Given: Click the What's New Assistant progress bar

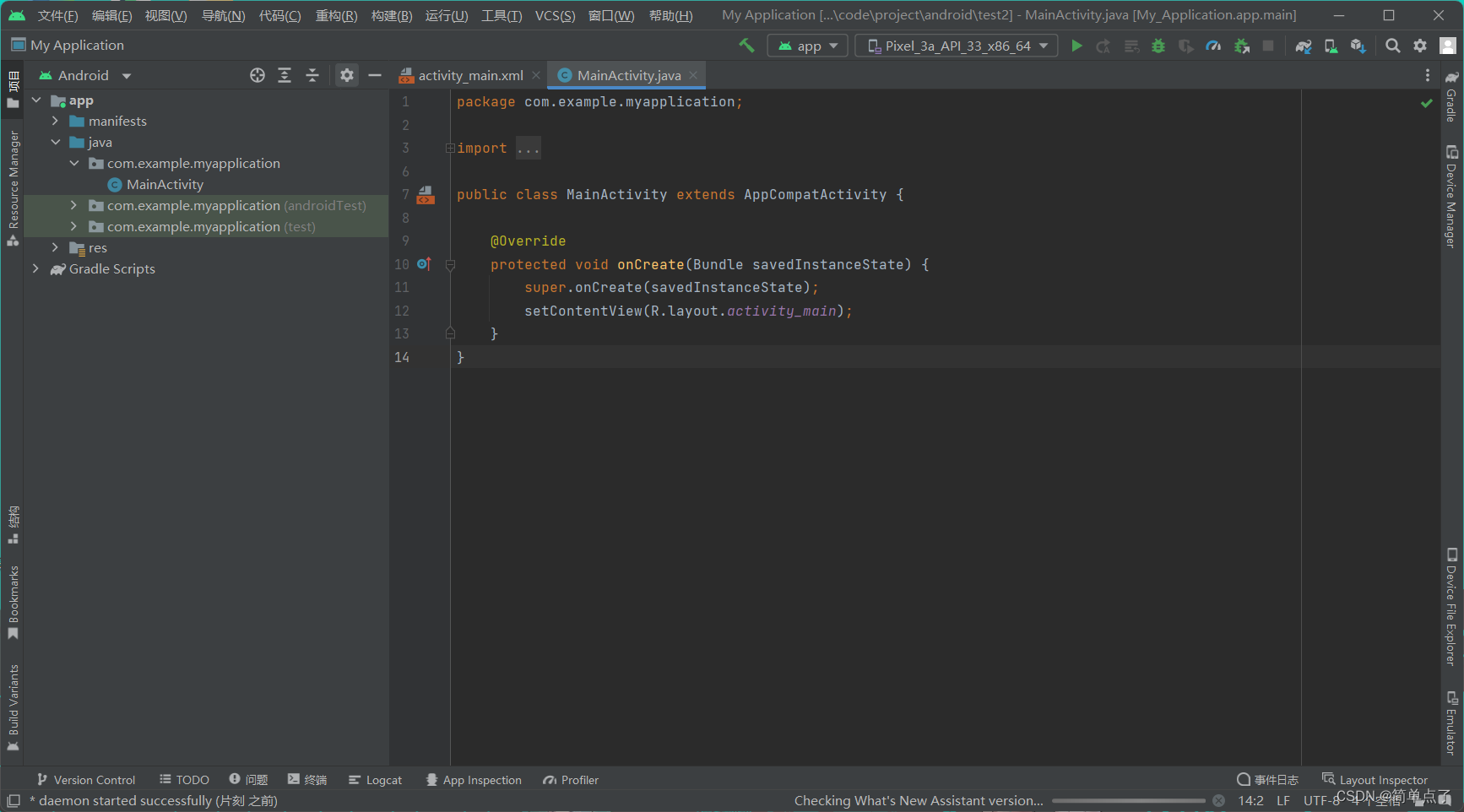Looking at the screenshot, I should click(1131, 800).
